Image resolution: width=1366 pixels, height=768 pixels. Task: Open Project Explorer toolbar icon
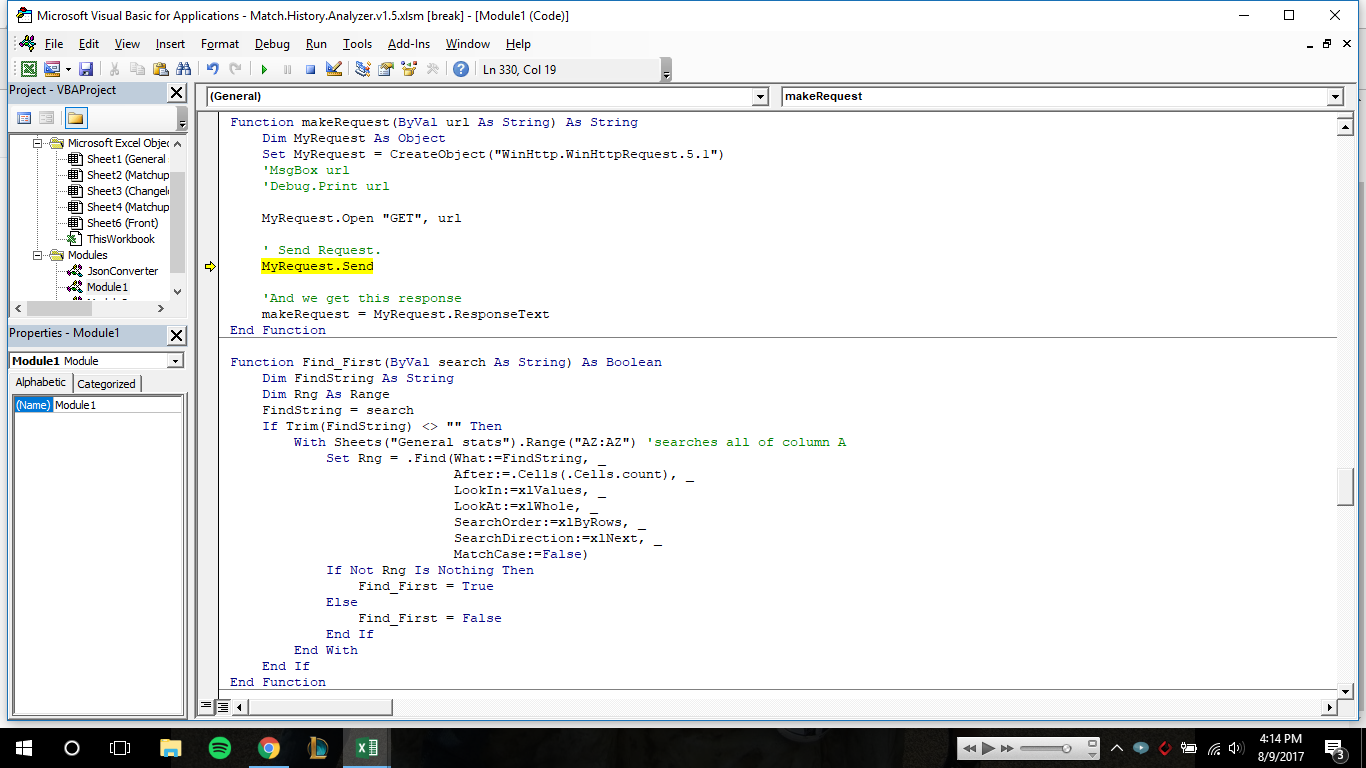(362, 69)
